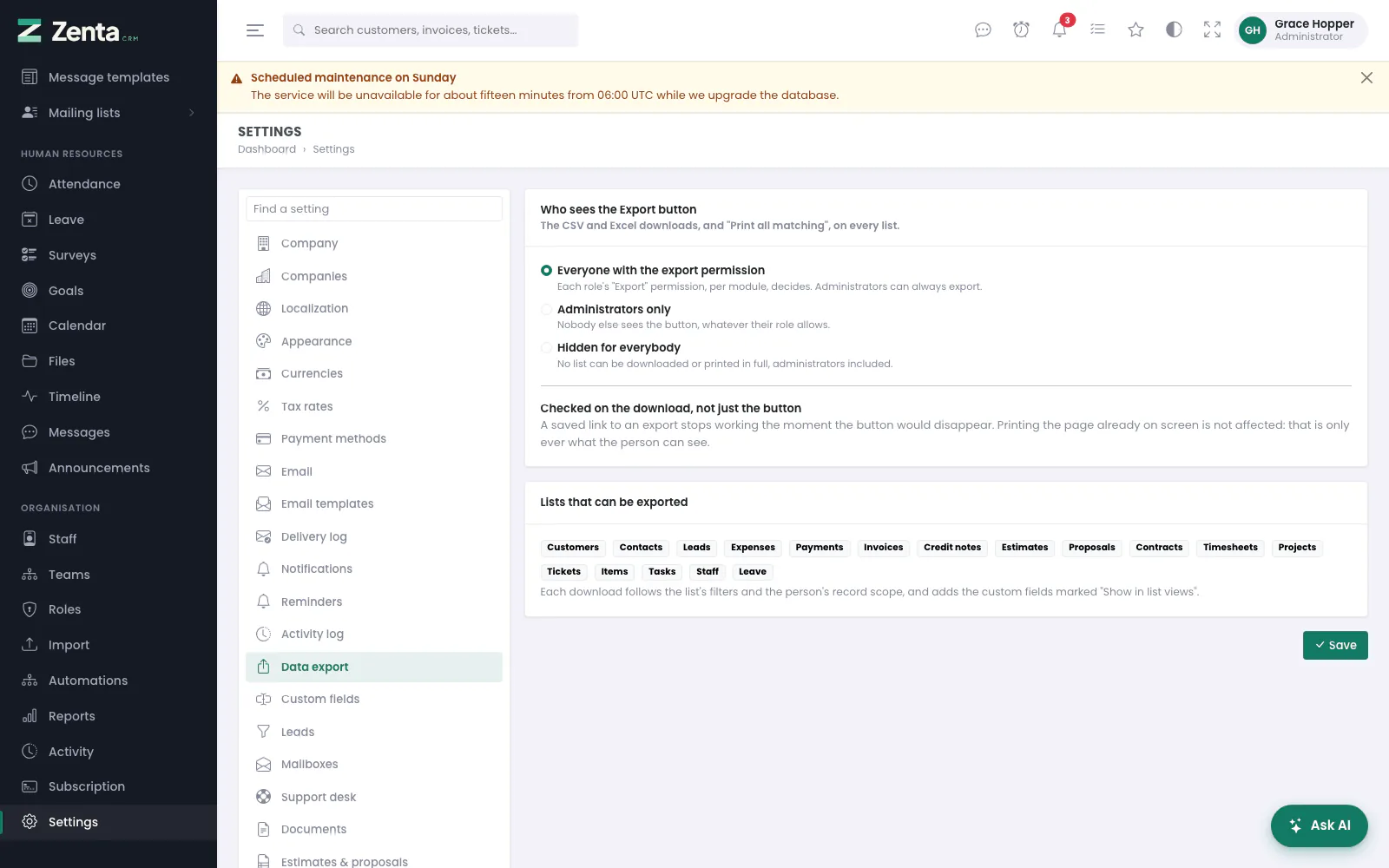Click the Timesheets list tag

tap(1230, 548)
